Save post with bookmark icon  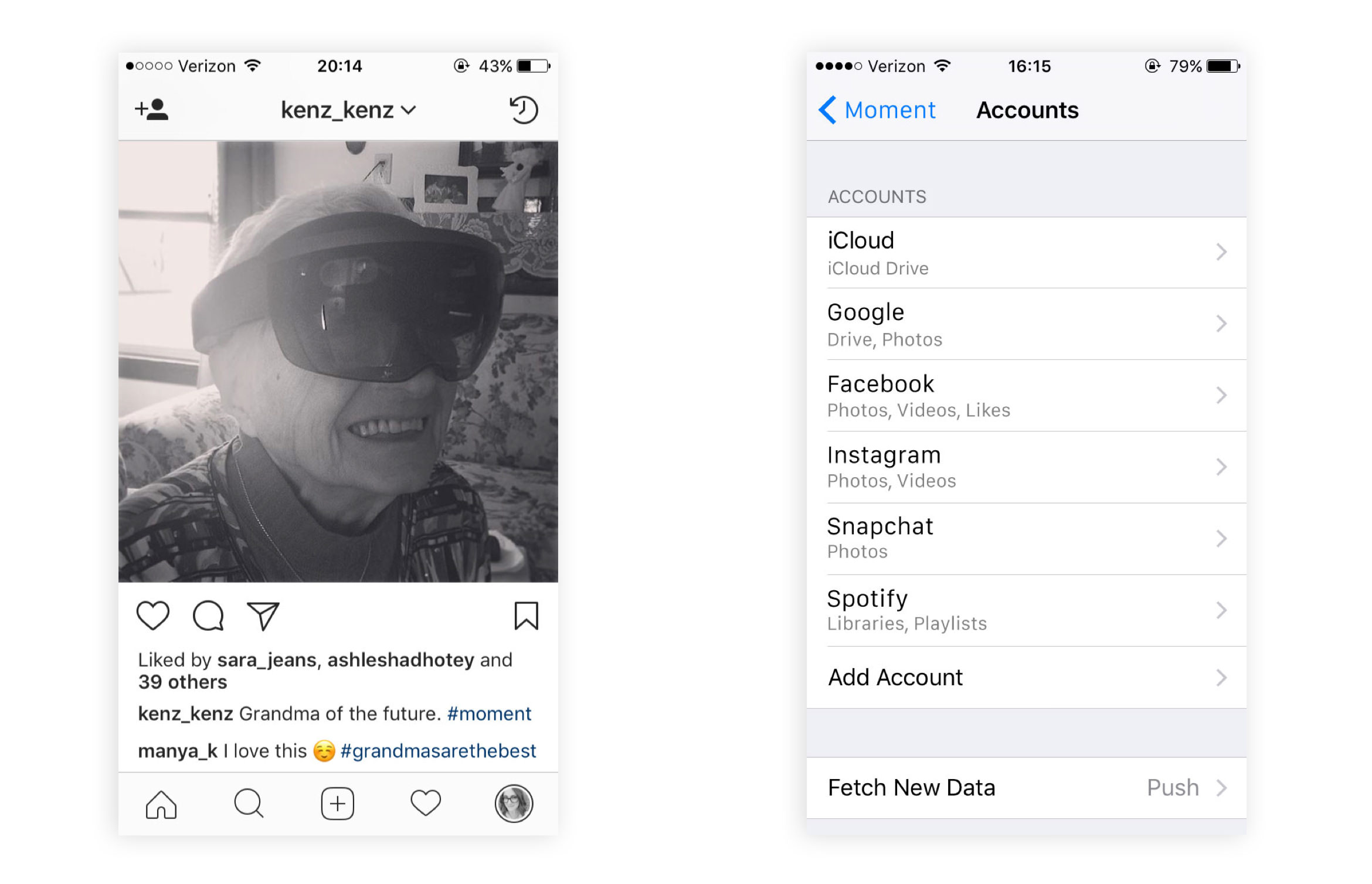pos(526,616)
